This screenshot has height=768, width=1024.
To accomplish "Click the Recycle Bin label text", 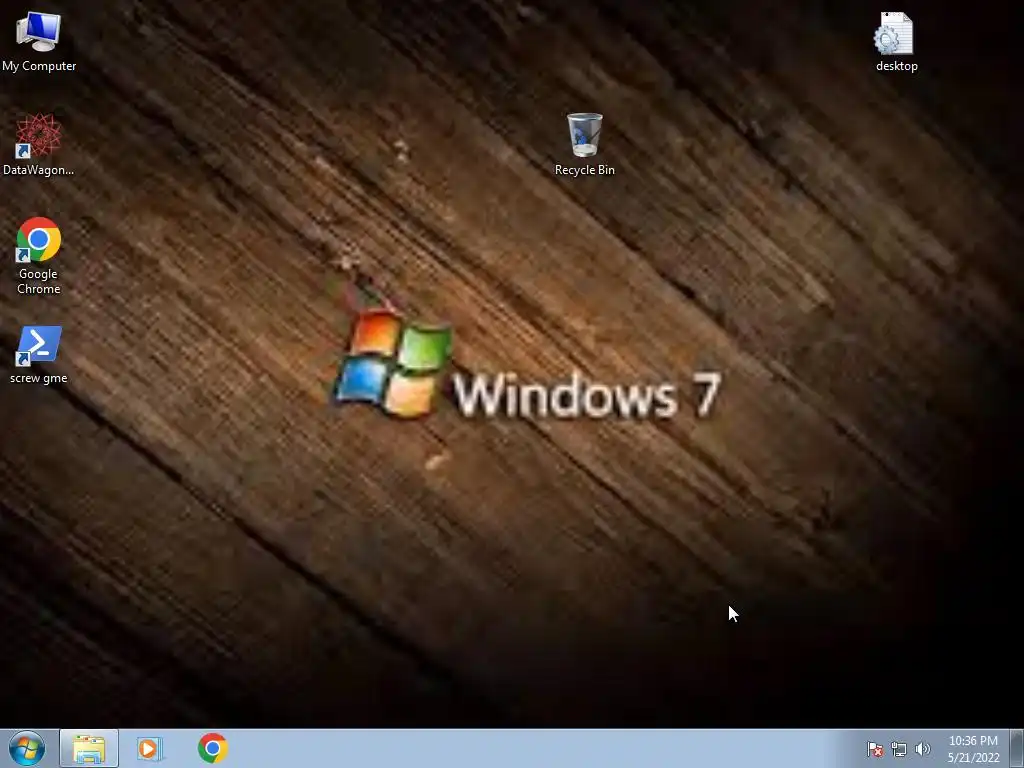I will [584, 170].
